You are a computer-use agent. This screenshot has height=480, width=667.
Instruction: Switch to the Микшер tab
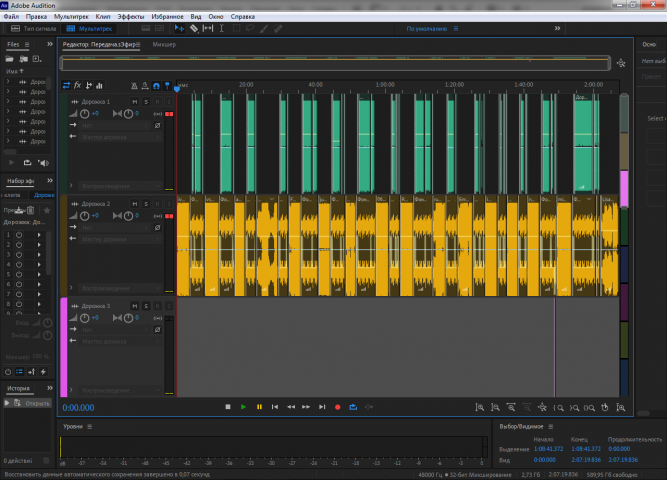click(164, 44)
